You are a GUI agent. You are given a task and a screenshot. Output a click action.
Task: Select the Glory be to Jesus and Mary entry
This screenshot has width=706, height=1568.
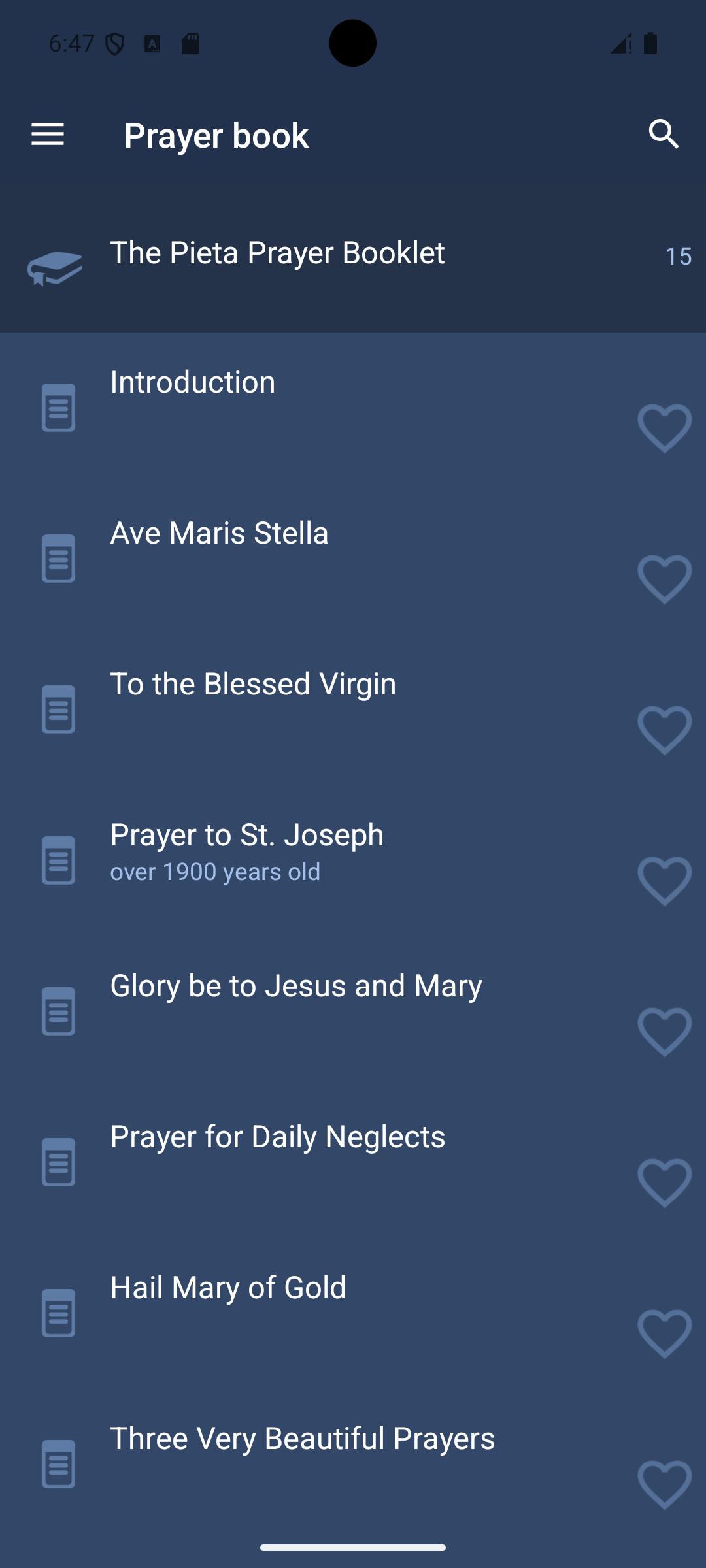[295, 986]
